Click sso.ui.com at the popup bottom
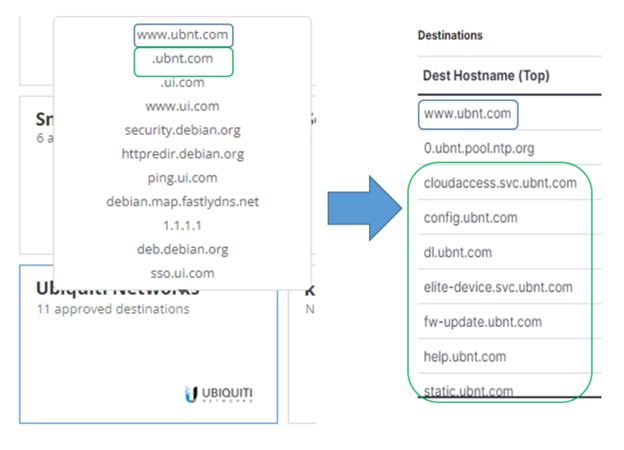 [x=183, y=273]
